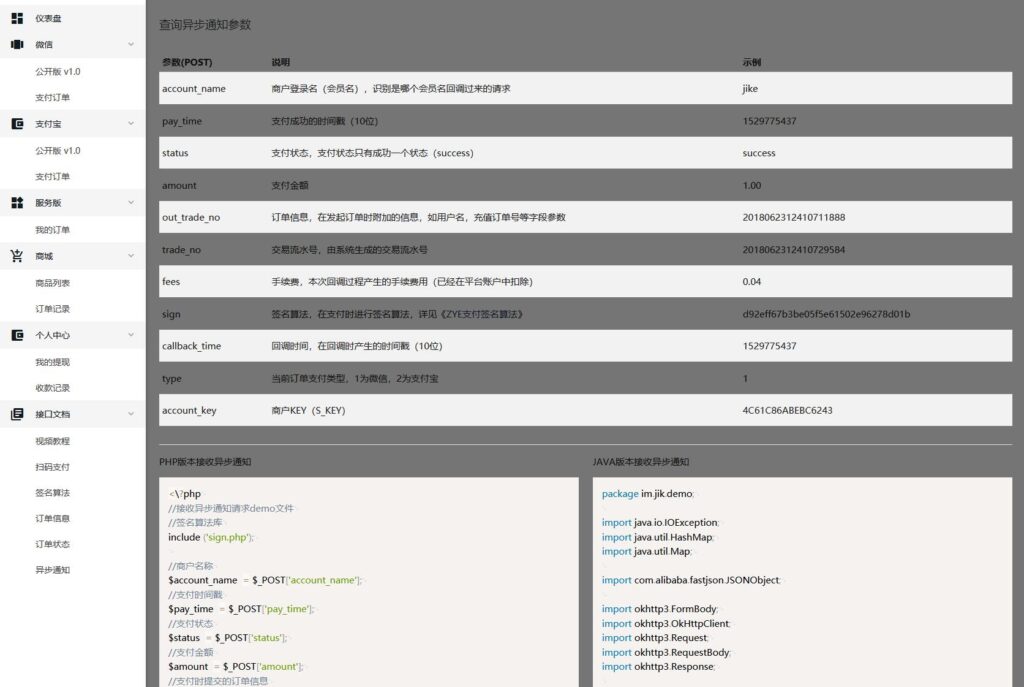Screen dimensions: 1024x687
Task: Go to 我的订单 under 服务版
Action: 53,230
